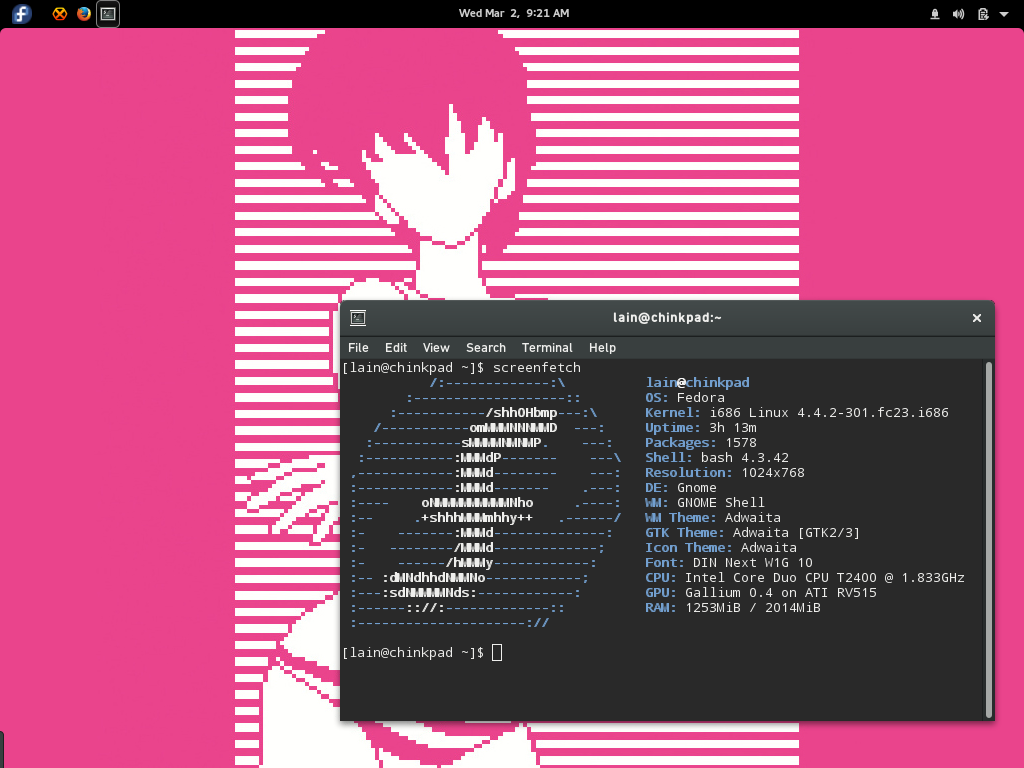This screenshot has width=1024, height=768.
Task: Open the clock and calendar dropdown
Action: tap(513, 14)
